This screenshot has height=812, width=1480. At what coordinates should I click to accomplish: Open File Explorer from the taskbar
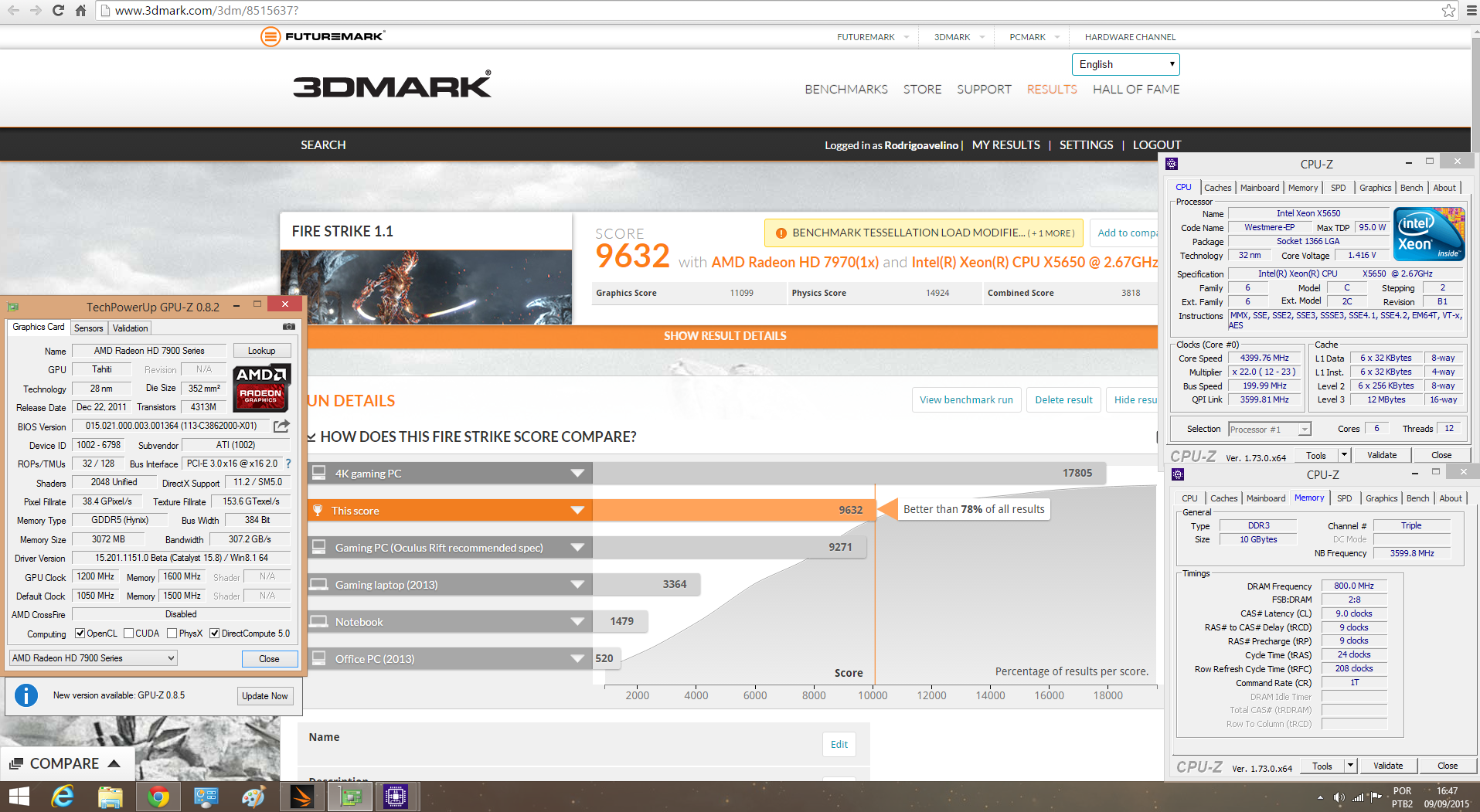111,797
